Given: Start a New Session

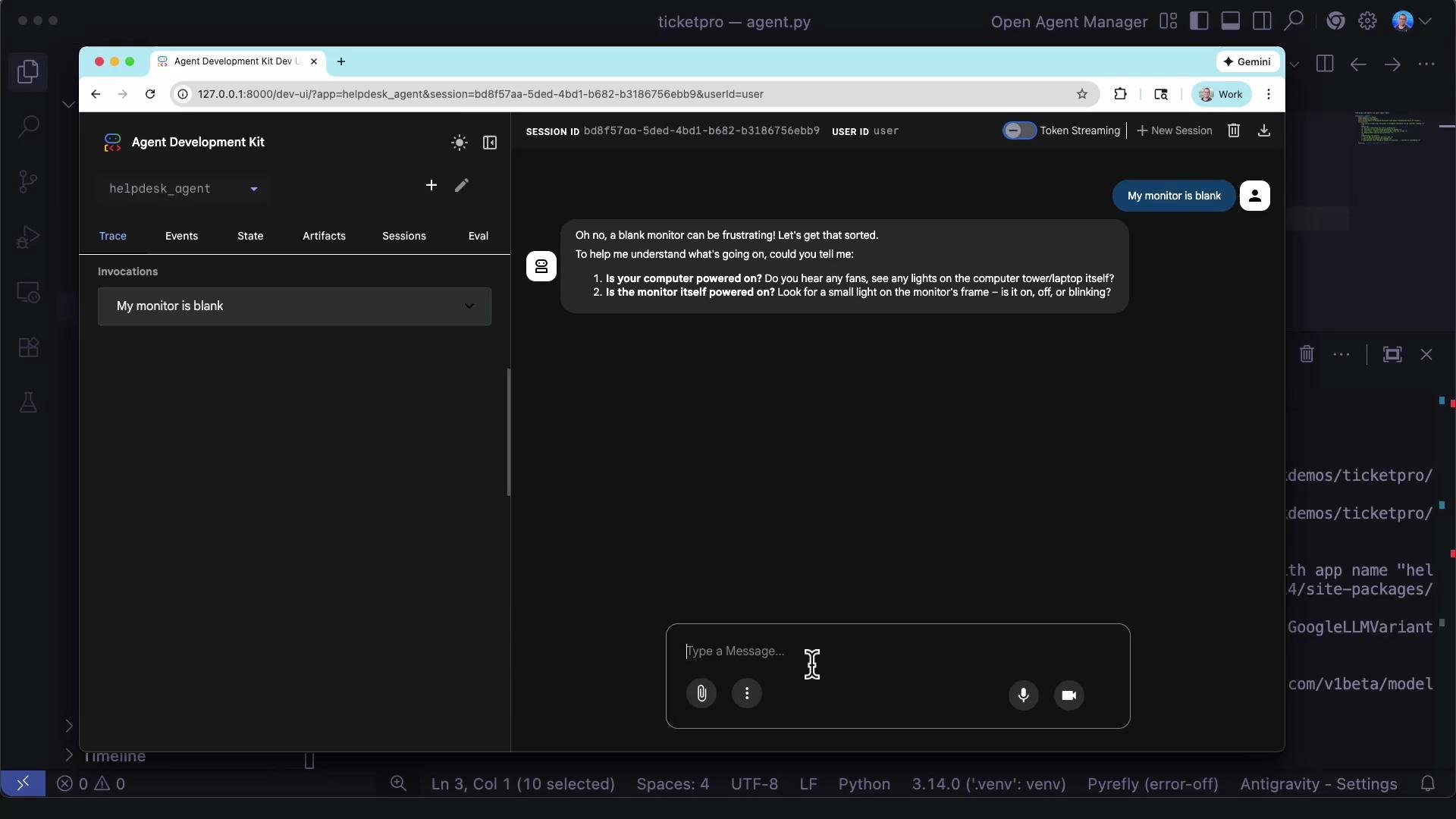Looking at the screenshot, I should (x=1175, y=130).
